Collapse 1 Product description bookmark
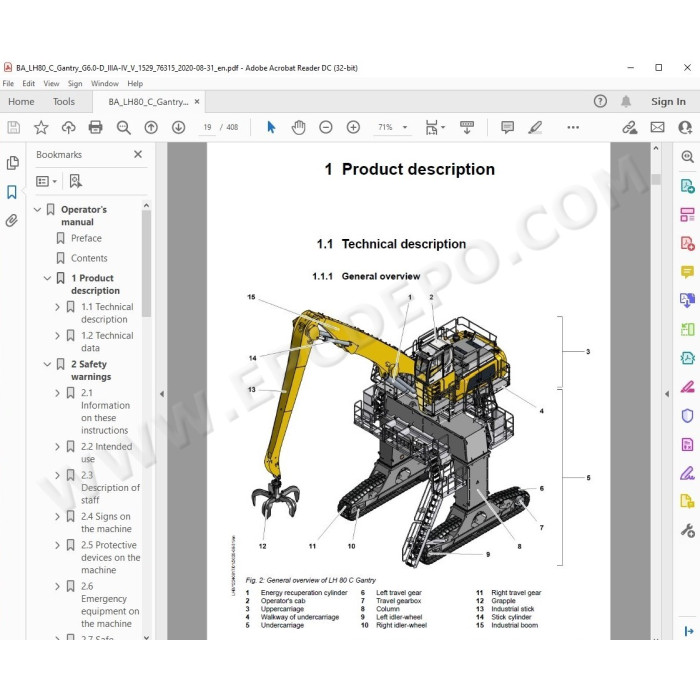 click(47, 278)
